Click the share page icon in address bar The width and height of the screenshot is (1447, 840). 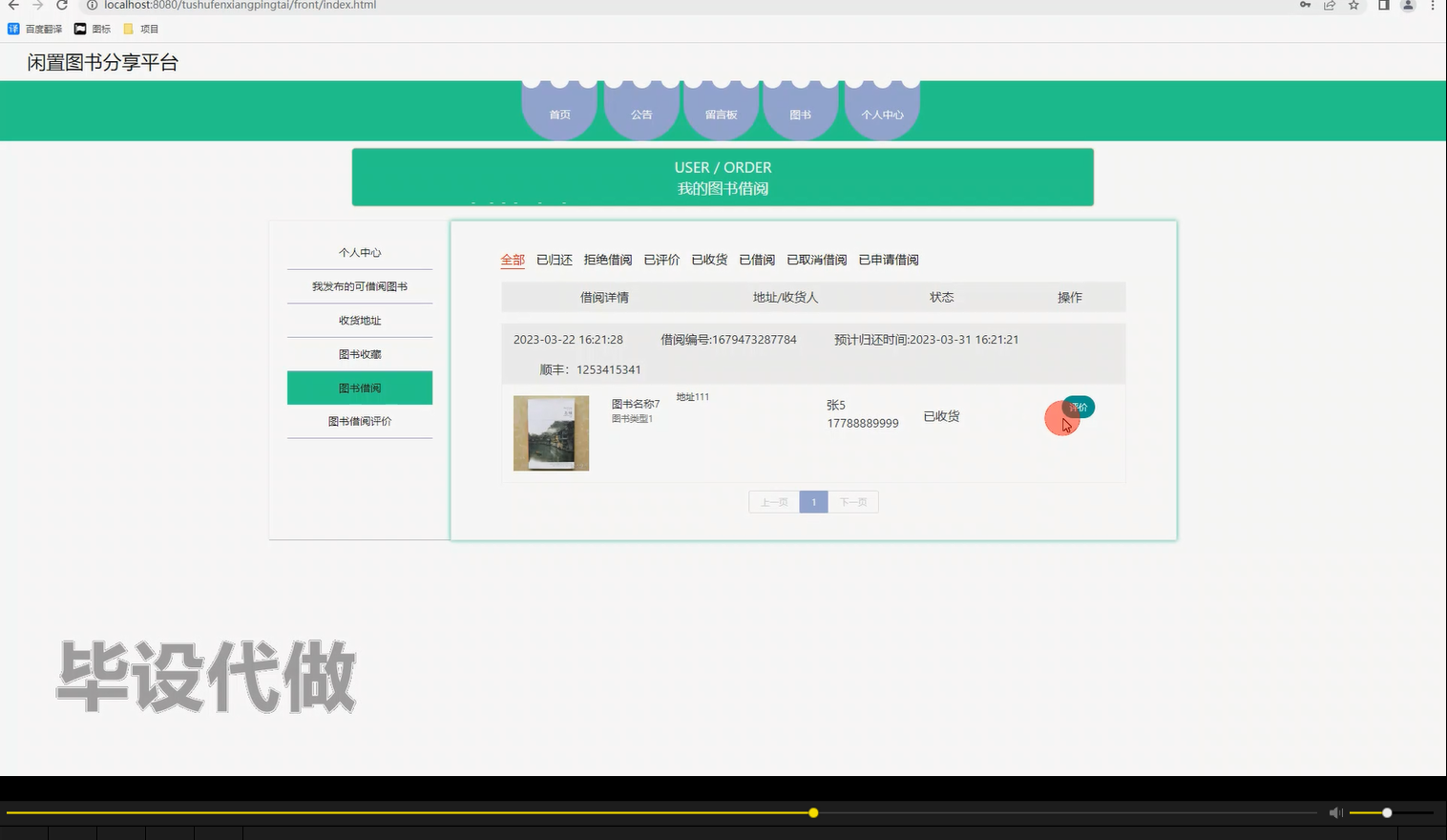(1329, 6)
